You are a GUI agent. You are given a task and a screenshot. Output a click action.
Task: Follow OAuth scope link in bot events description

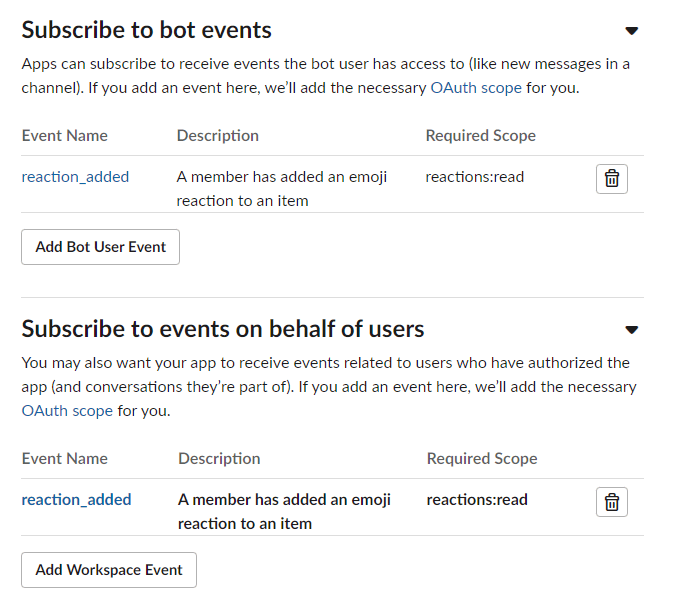click(x=476, y=88)
